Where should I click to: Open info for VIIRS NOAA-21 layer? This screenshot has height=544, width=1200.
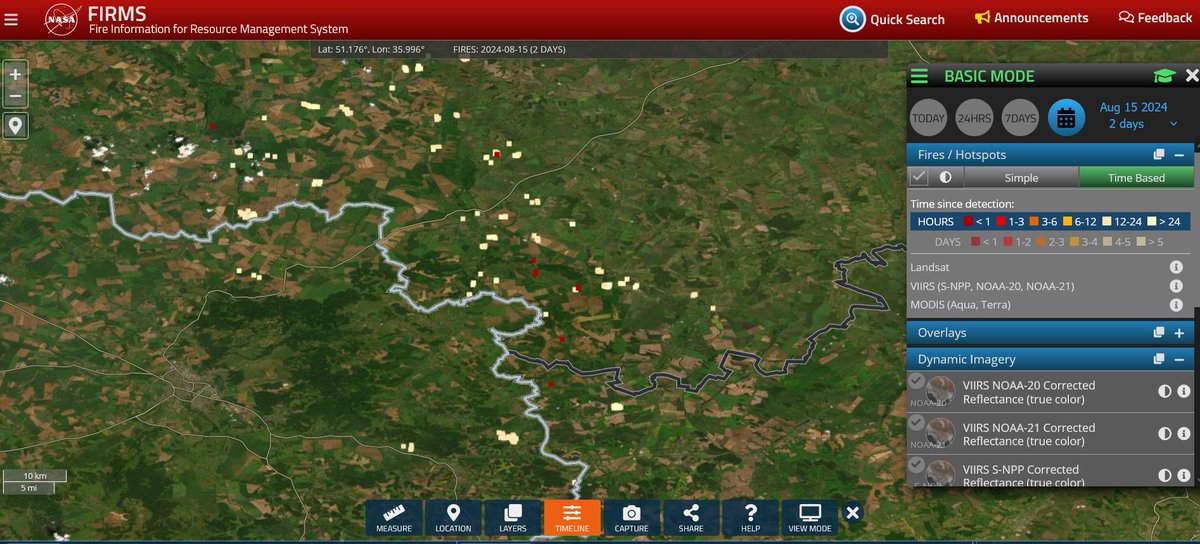[x=1184, y=434]
